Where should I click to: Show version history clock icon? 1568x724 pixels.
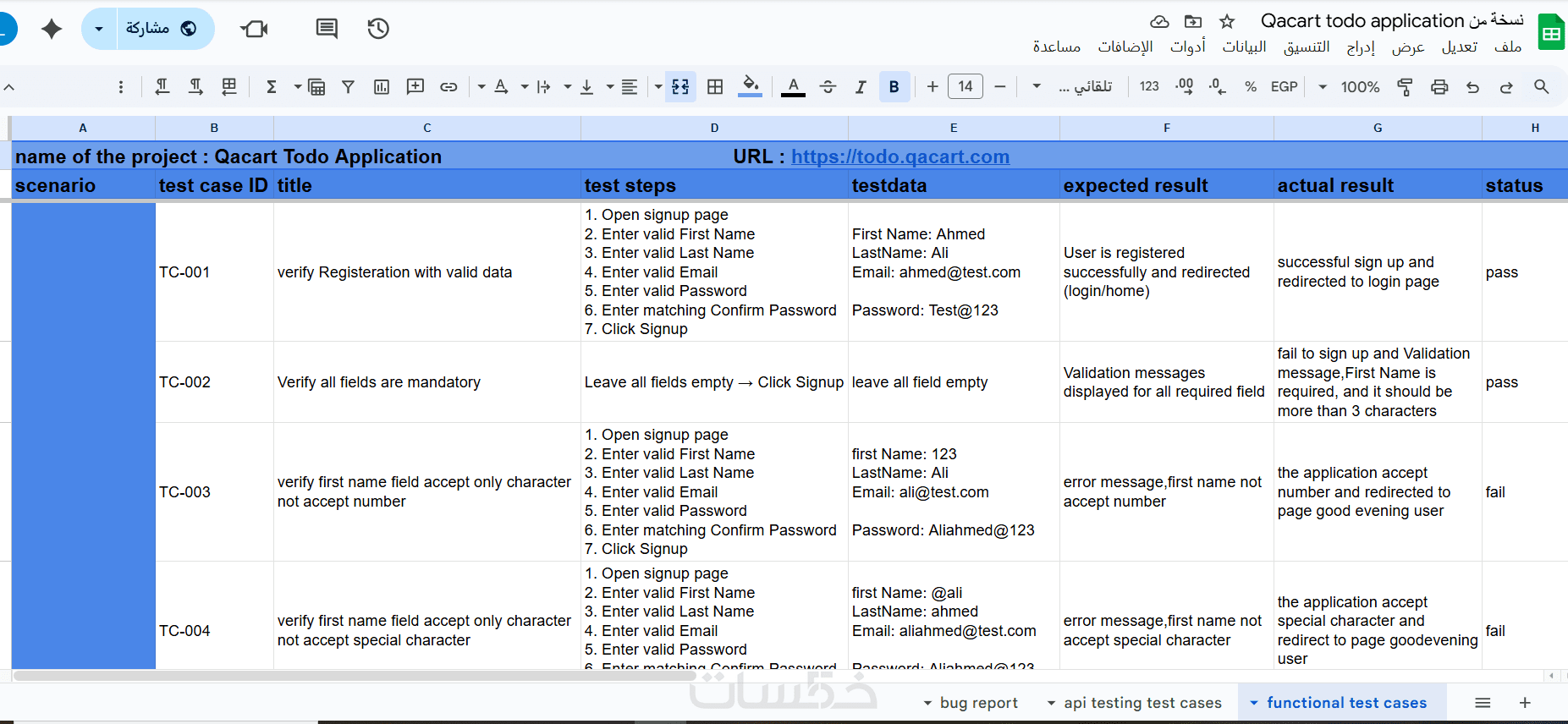pos(378,29)
